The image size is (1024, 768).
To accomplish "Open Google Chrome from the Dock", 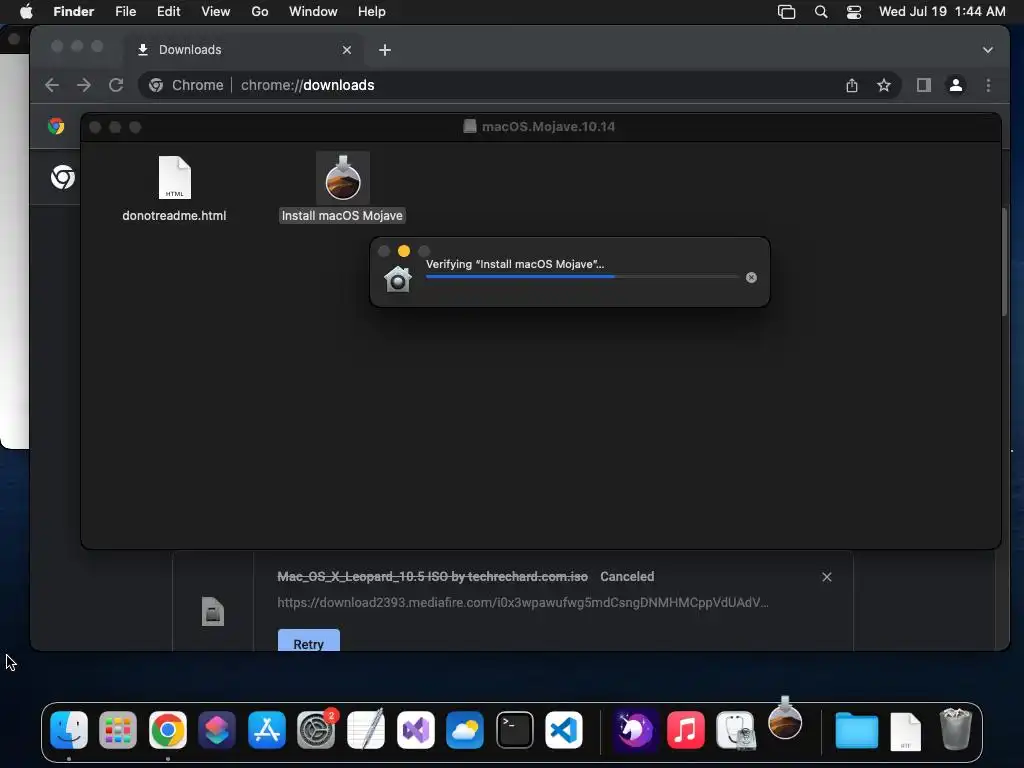I will 168,729.
